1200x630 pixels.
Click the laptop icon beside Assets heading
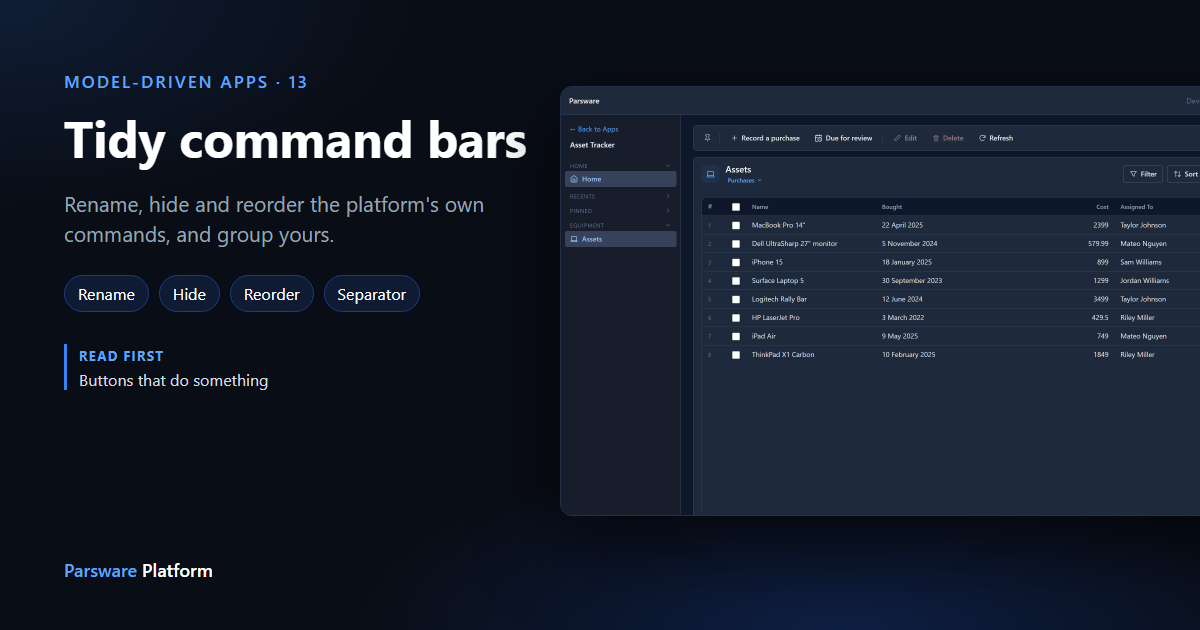click(x=710, y=174)
